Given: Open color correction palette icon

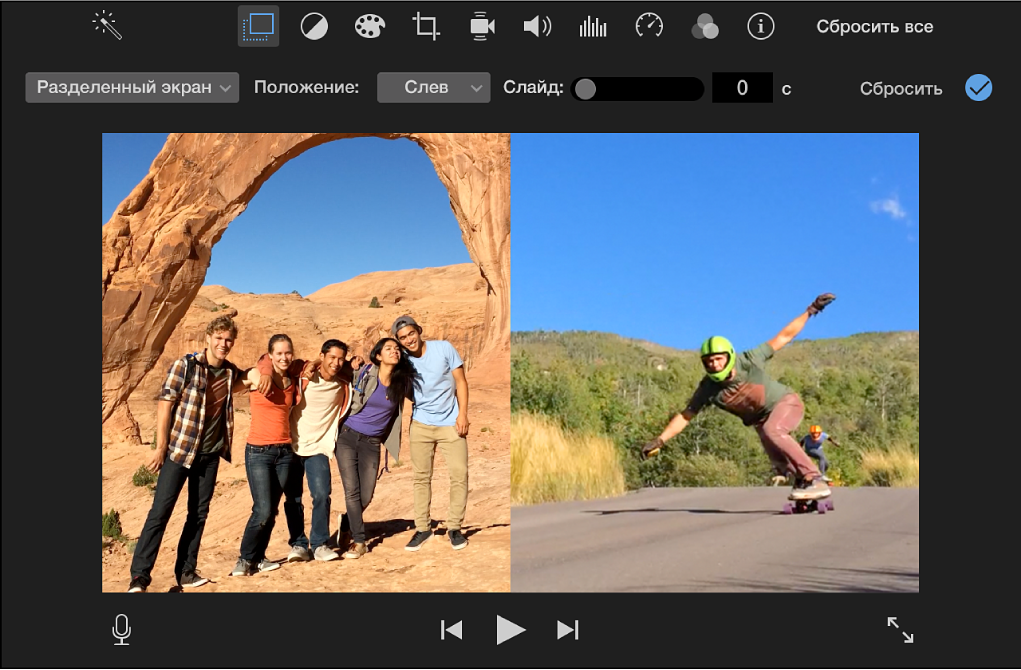Looking at the screenshot, I should click(370, 27).
